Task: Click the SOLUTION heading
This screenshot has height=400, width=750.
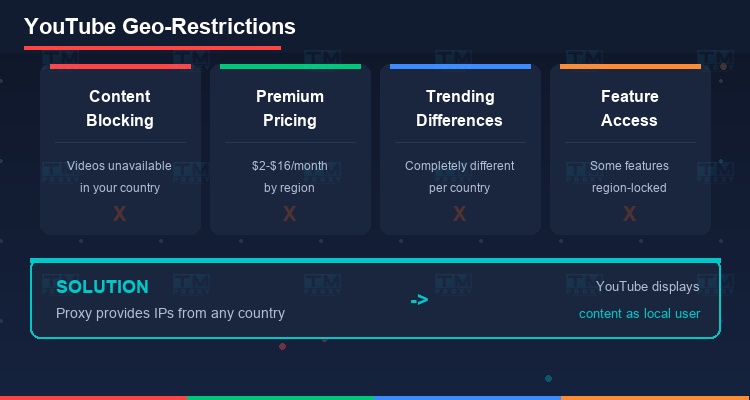Action: (x=102, y=287)
